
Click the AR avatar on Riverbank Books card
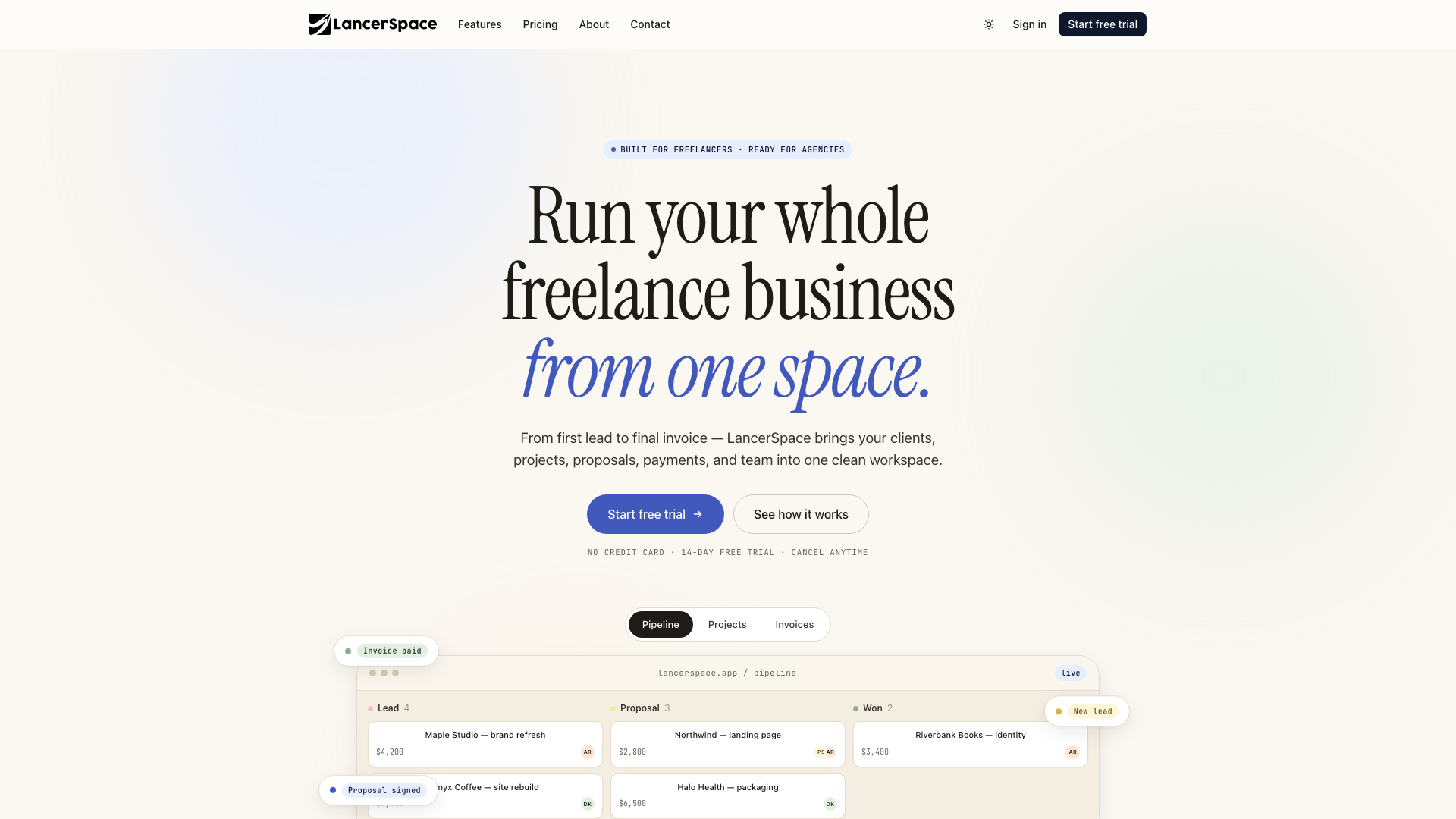tap(1073, 752)
